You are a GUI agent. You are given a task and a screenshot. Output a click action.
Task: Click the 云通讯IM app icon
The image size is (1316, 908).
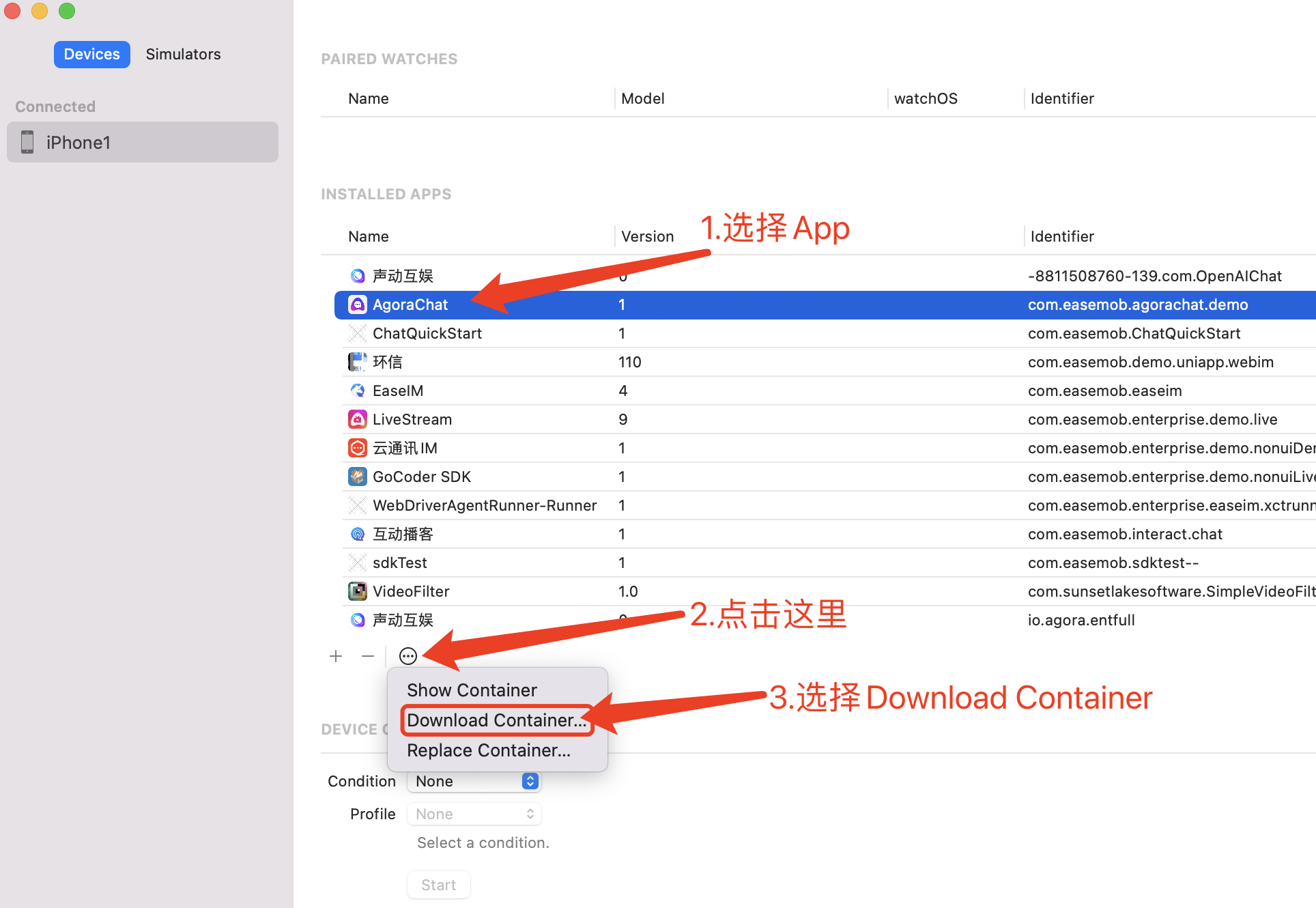pyautogui.click(x=358, y=448)
